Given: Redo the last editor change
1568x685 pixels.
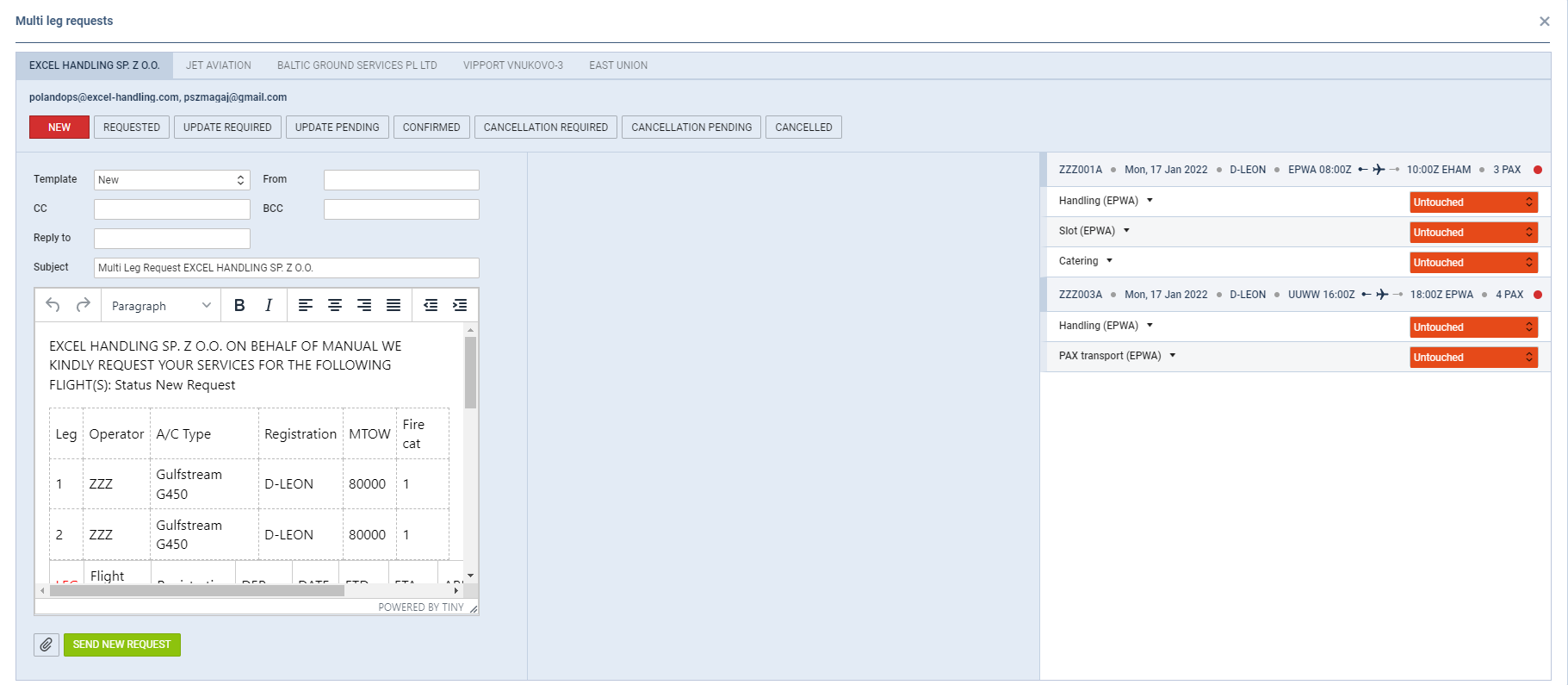Looking at the screenshot, I should tap(84, 305).
